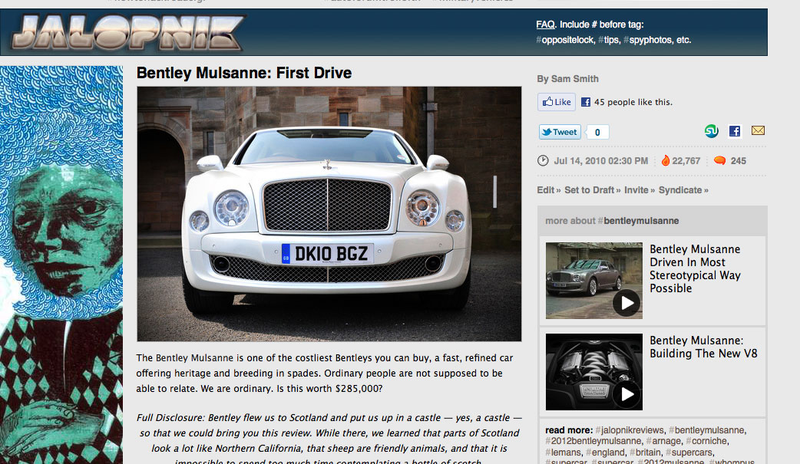800x464 pixels.
Task: Open the #bentleymulsanne more-about tag
Action: 638,221
